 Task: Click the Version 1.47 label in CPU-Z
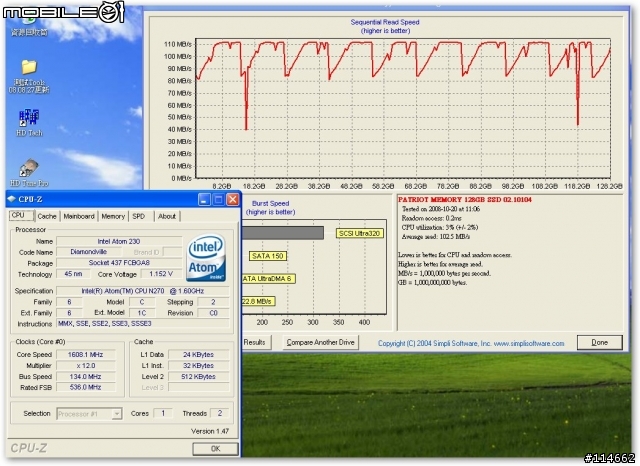[x=210, y=431]
